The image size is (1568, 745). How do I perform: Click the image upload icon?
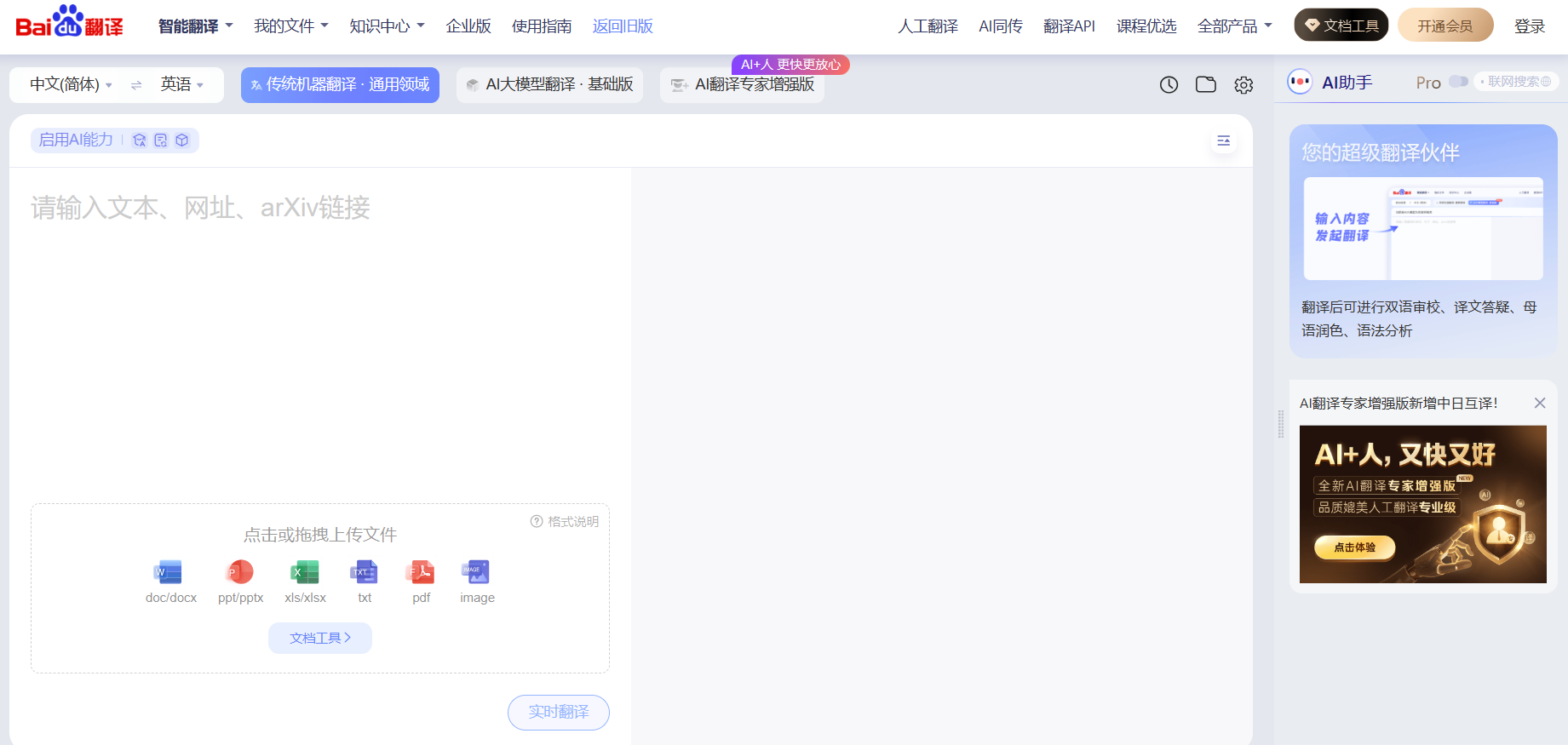coord(476,572)
